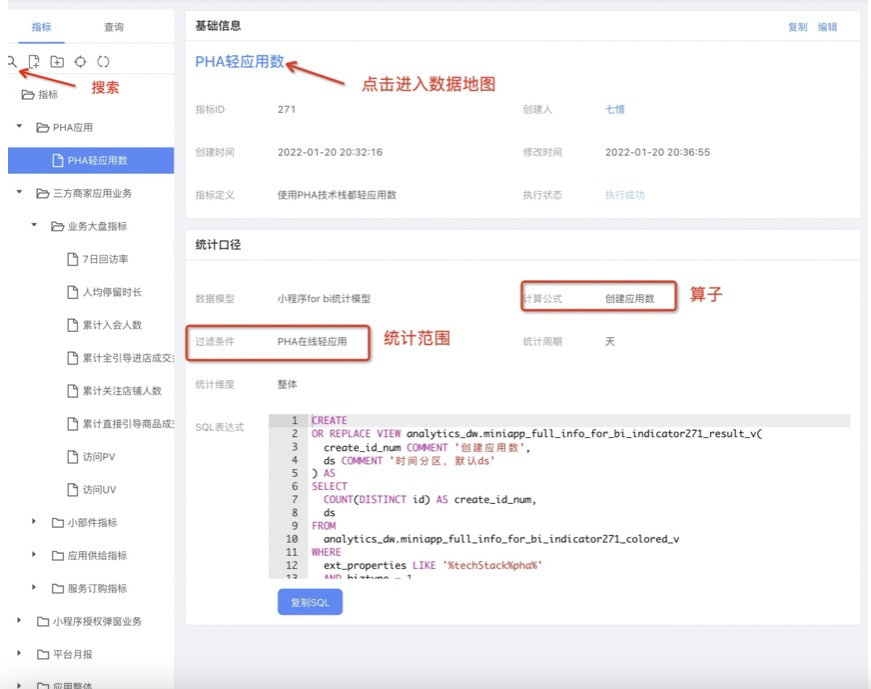Select 累计全引导进店成交 tree item
Image resolution: width=871 pixels, height=689 pixels.
[128, 358]
